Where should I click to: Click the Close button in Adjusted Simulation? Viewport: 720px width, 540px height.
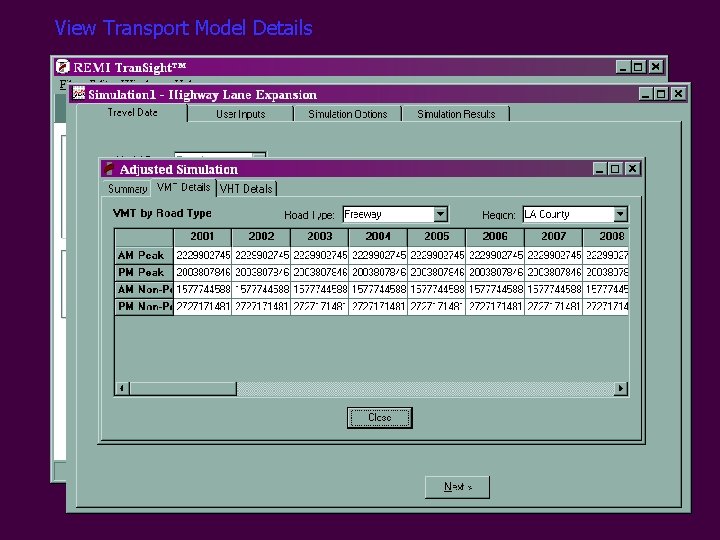pos(380,418)
